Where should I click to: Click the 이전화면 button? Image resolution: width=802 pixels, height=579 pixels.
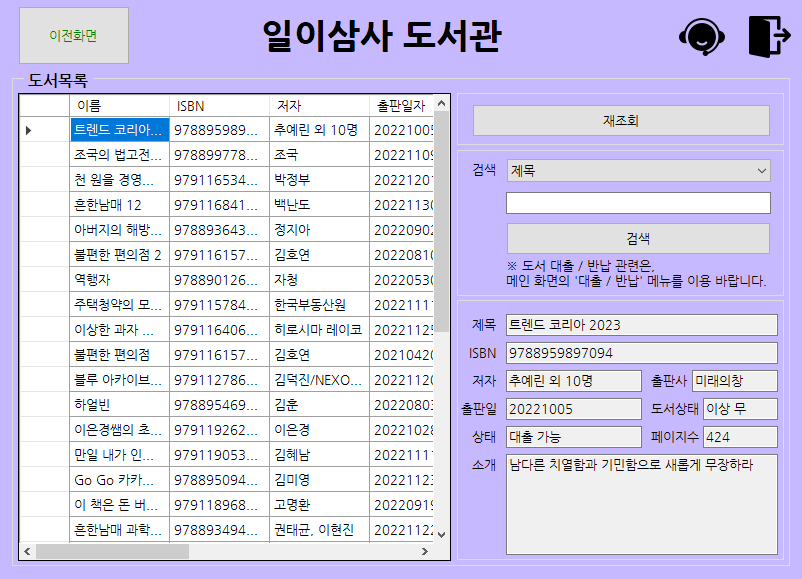coord(74,36)
